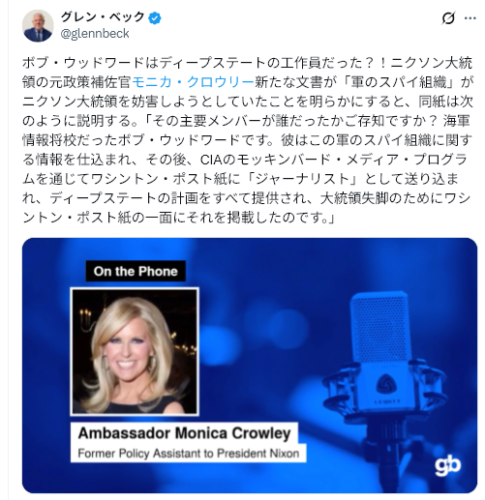The width and height of the screenshot is (485, 500).
Task: Follow the モニカ・クロウリー blue link
Action: [x=193, y=82]
